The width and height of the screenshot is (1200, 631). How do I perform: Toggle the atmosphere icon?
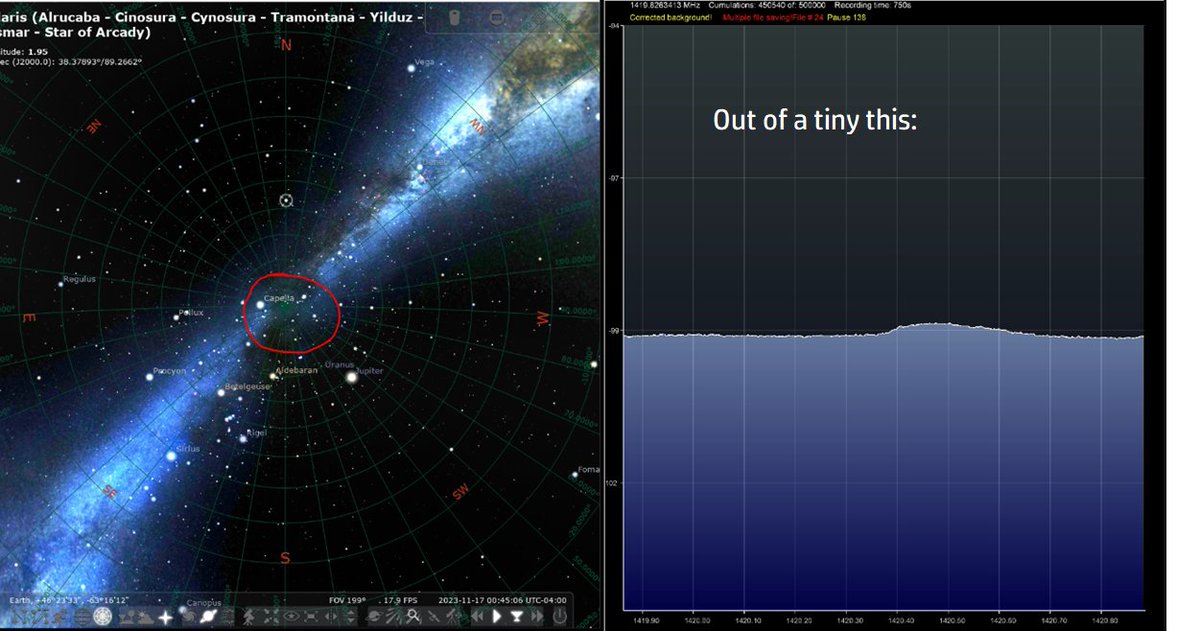tap(145, 617)
